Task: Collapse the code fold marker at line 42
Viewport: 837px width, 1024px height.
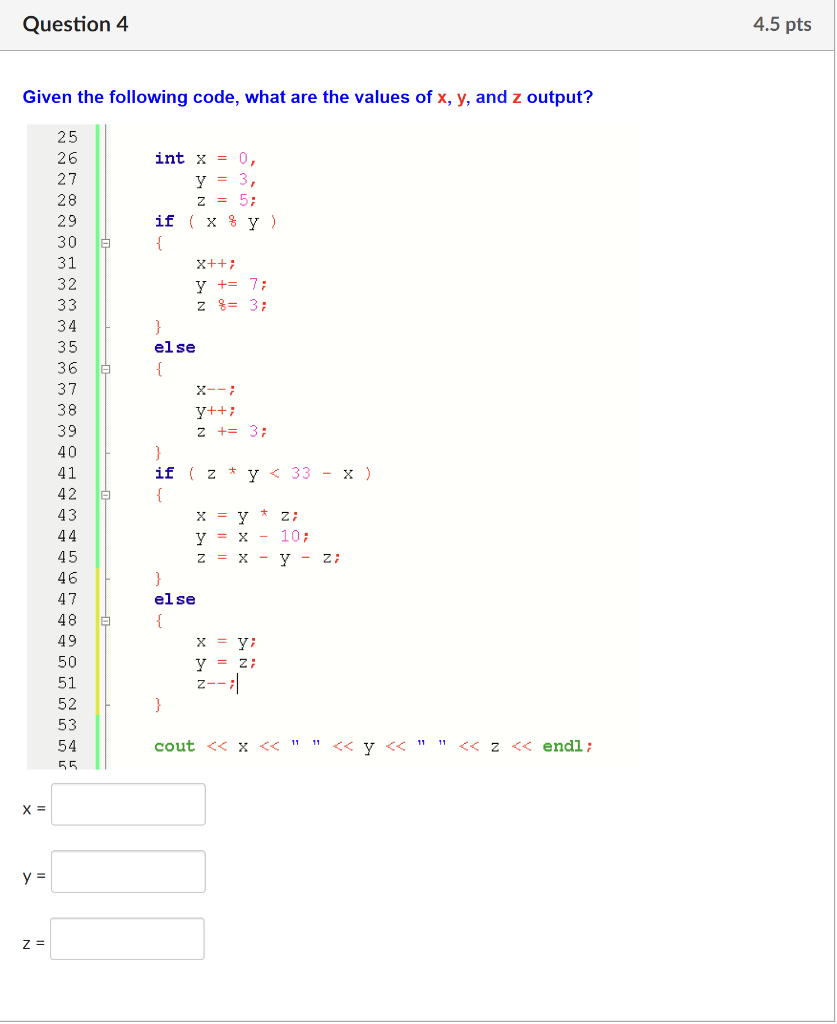Action: (106, 495)
